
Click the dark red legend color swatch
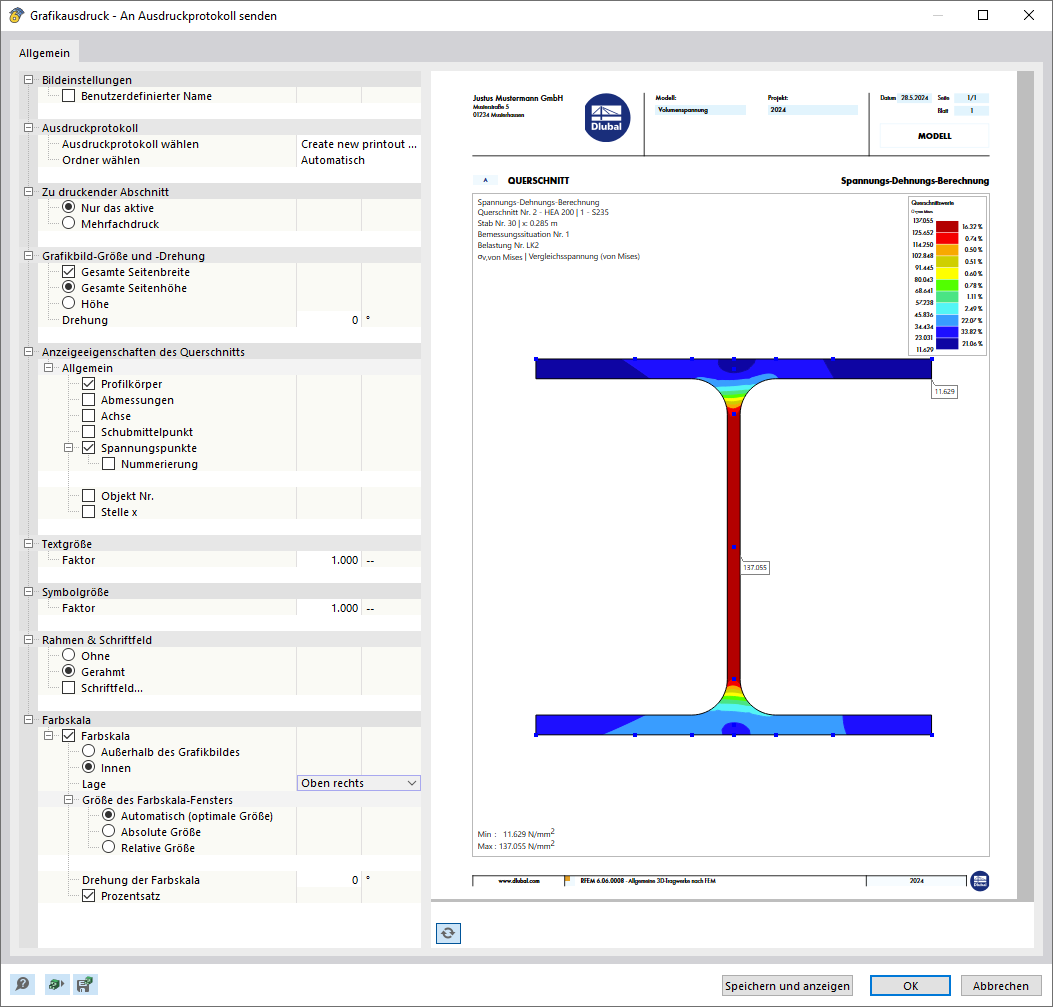pos(947,226)
